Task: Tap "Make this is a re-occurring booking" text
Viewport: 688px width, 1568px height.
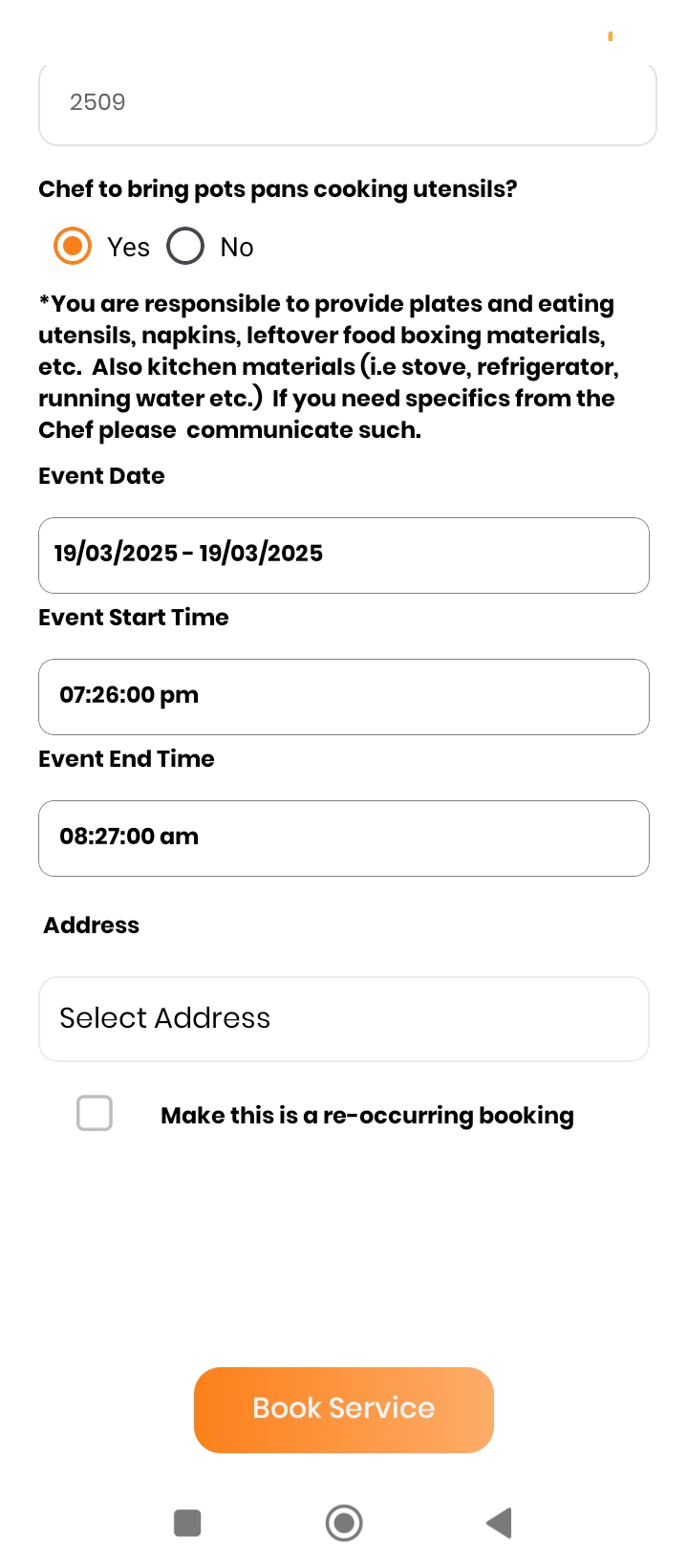Action: [367, 1116]
